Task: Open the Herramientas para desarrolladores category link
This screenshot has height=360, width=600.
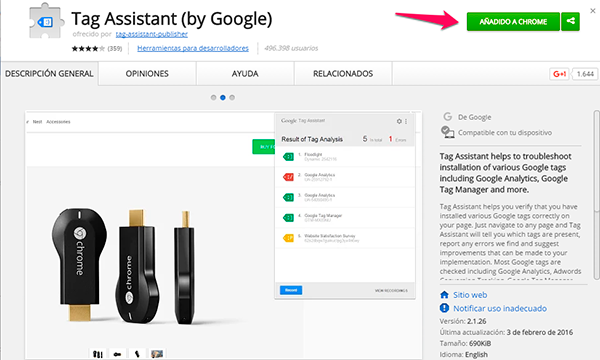Action: point(193,48)
